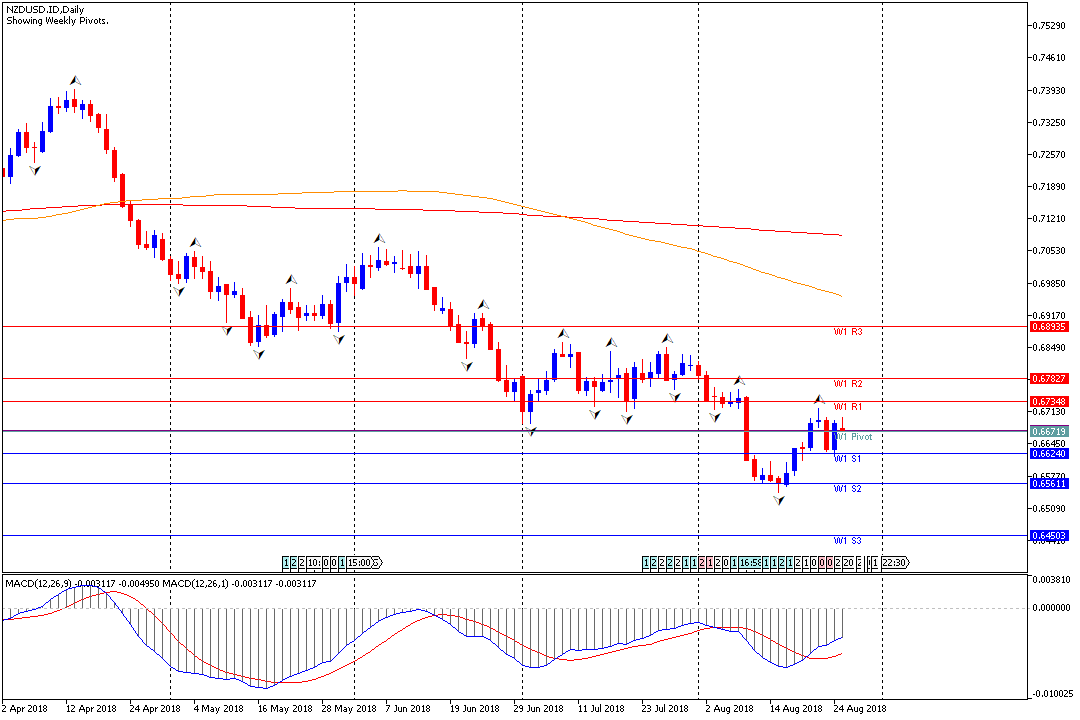Click the 12 Apr 2018 date label
1080x720 pixels.
pos(91,708)
